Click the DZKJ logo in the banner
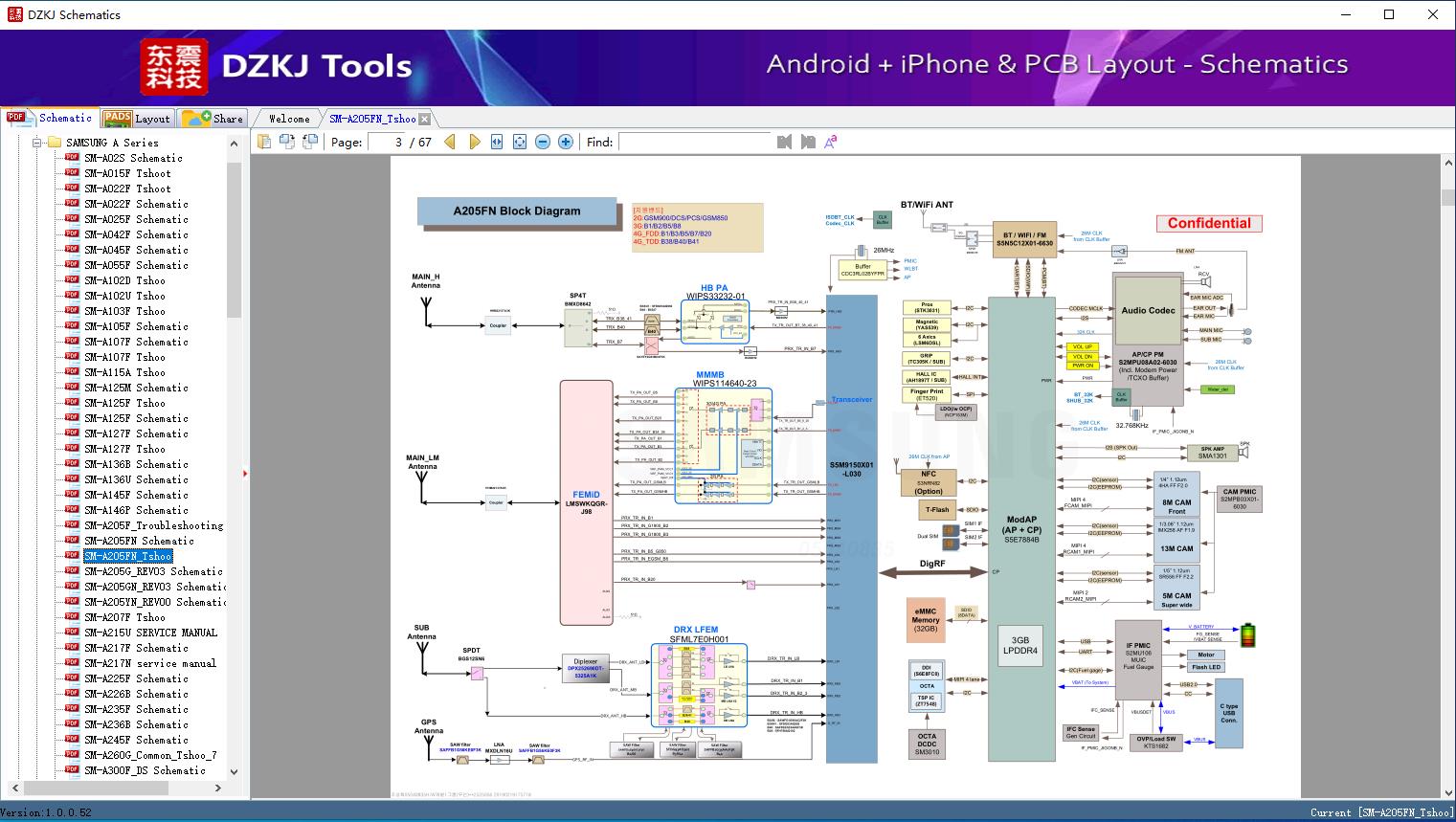 tap(173, 66)
